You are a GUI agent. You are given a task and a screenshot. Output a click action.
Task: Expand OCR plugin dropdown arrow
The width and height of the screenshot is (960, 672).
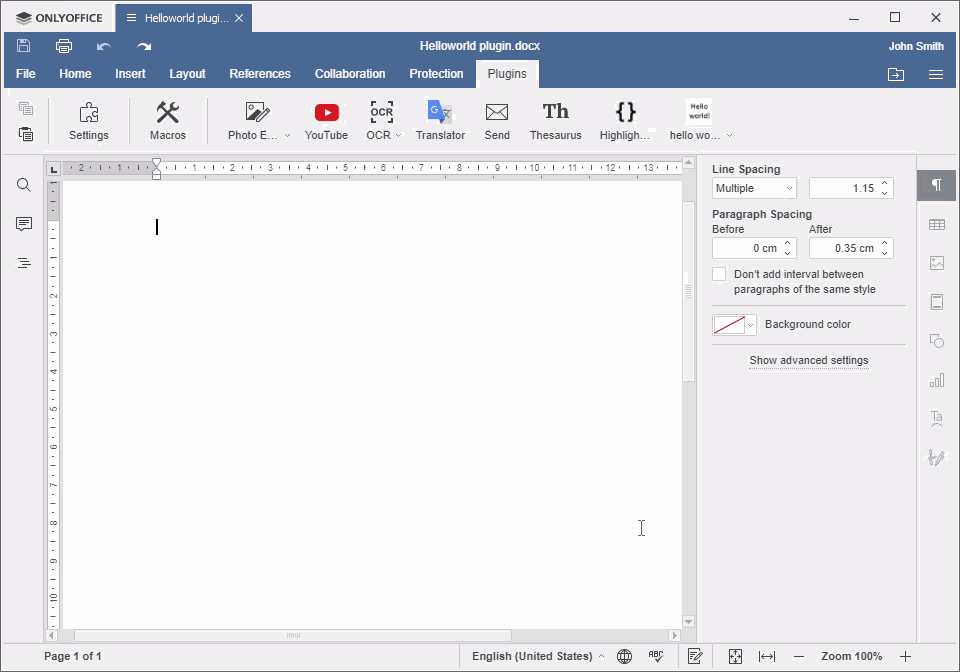399,135
